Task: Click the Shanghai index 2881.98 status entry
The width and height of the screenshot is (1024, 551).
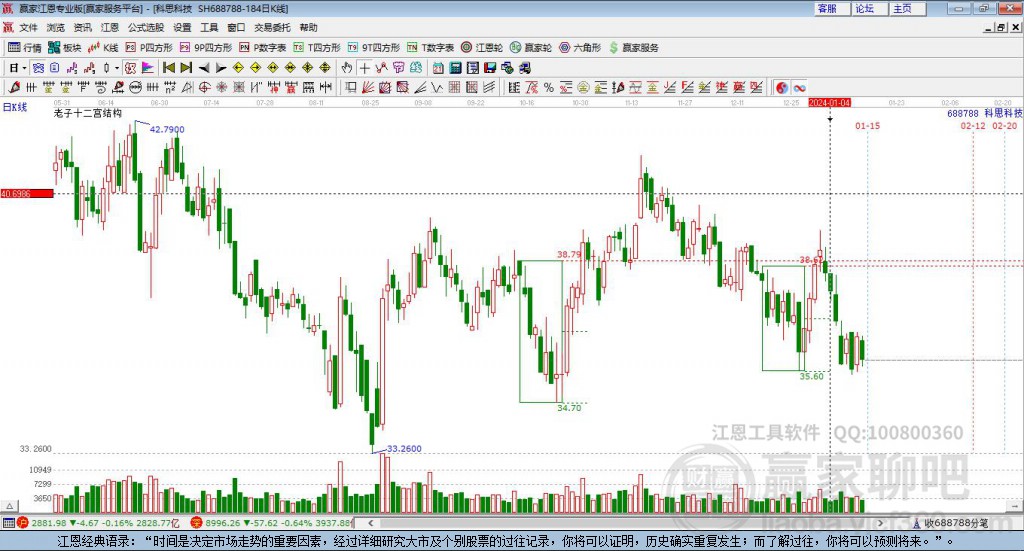Action: click(x=99, y=523)
